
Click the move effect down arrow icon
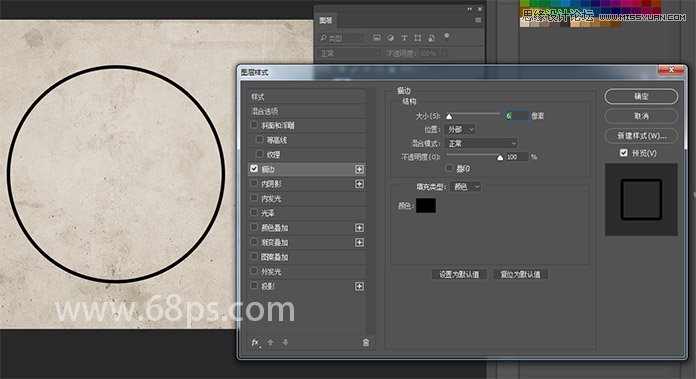pyautogui.click(x=285, y=343)
